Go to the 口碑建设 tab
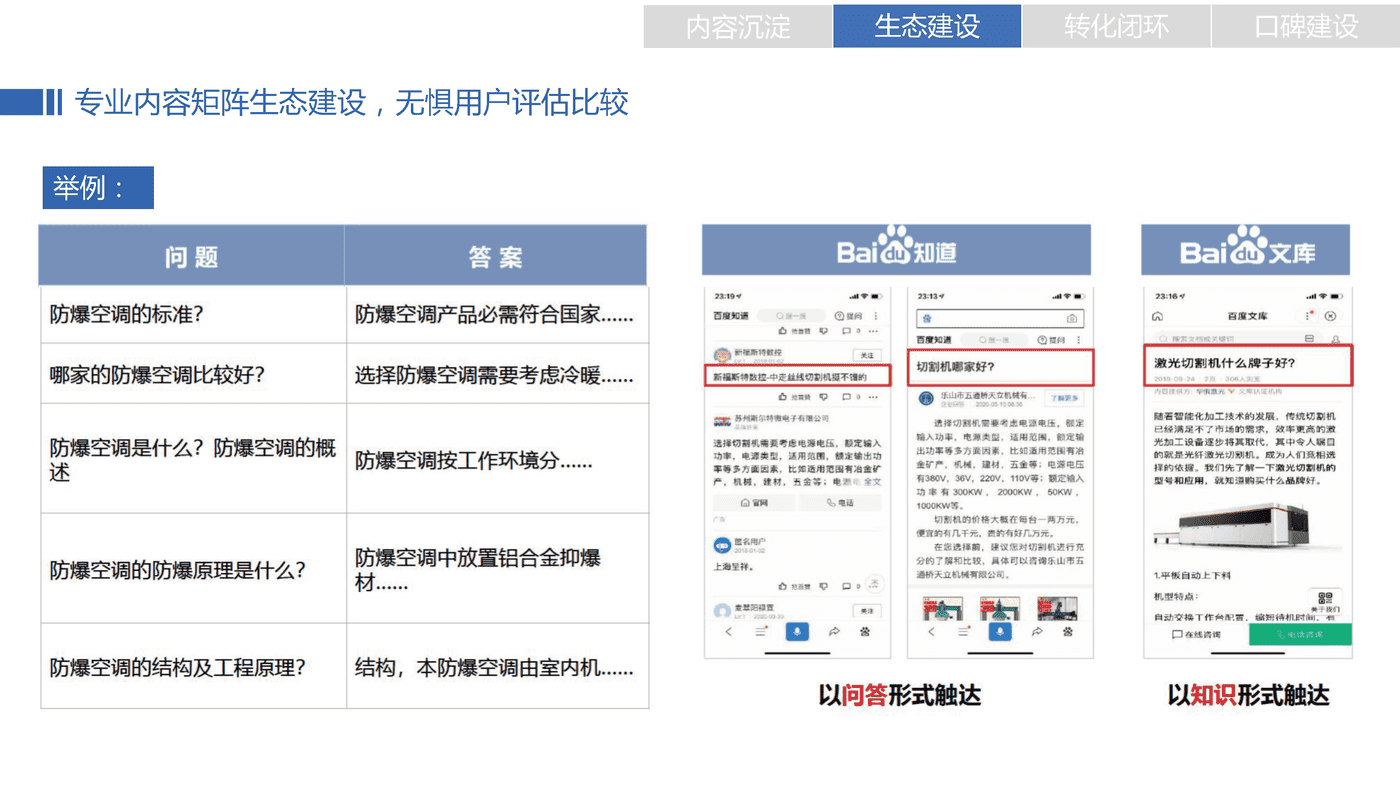Viewport: 1400px width, 788px height. 1306,26
